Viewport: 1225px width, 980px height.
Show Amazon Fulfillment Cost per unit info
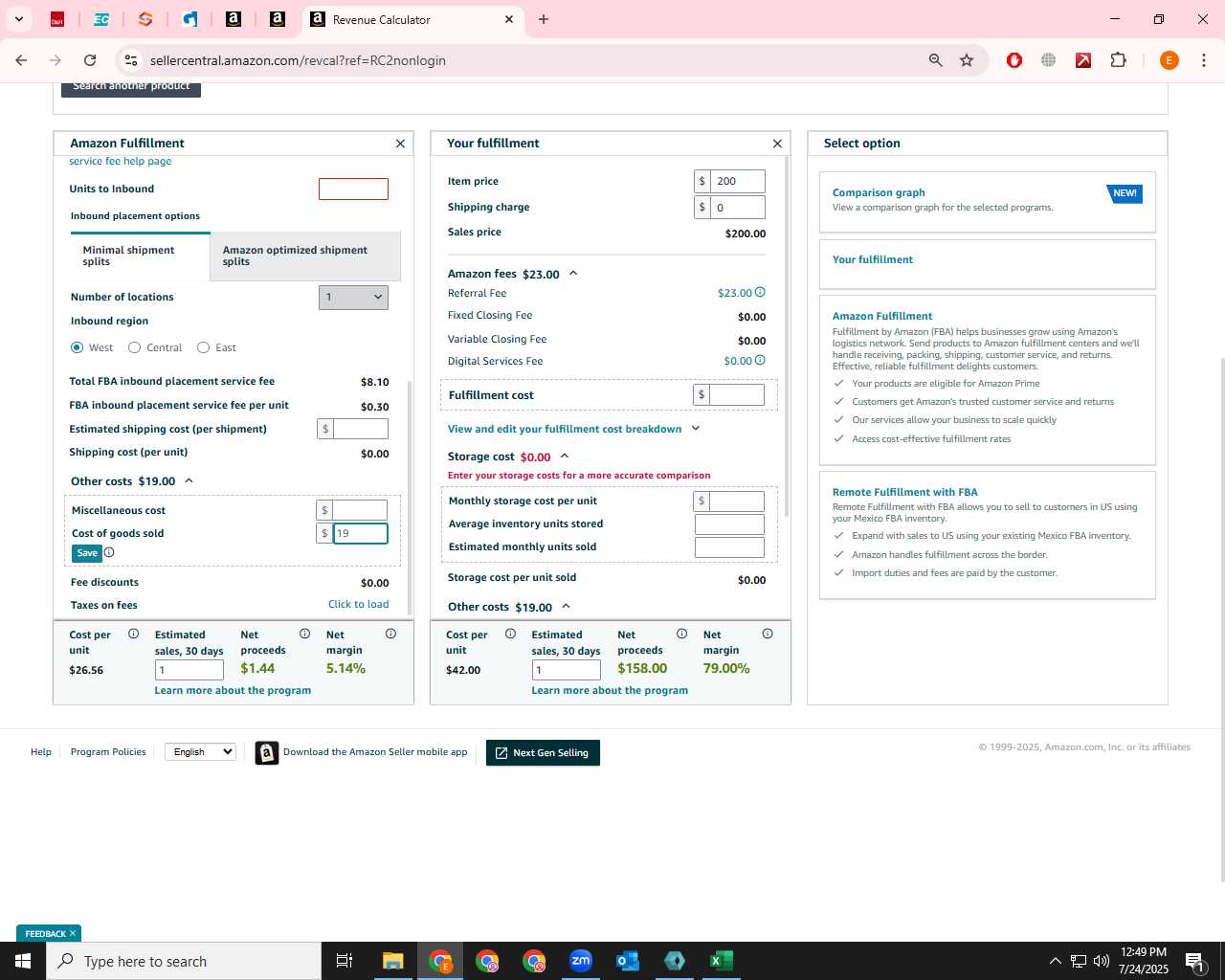pos(133,634)
